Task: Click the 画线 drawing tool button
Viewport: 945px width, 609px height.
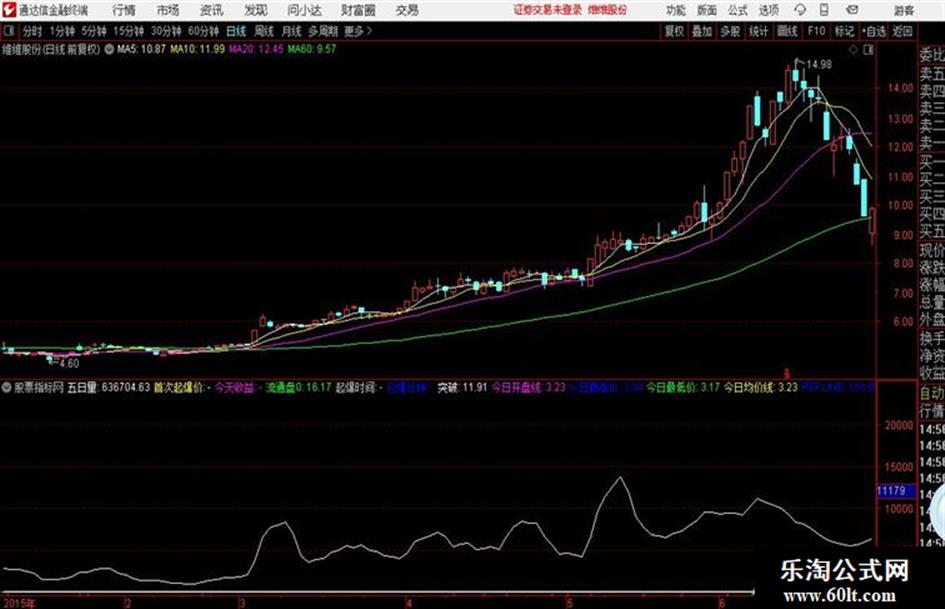Action: 787,31
